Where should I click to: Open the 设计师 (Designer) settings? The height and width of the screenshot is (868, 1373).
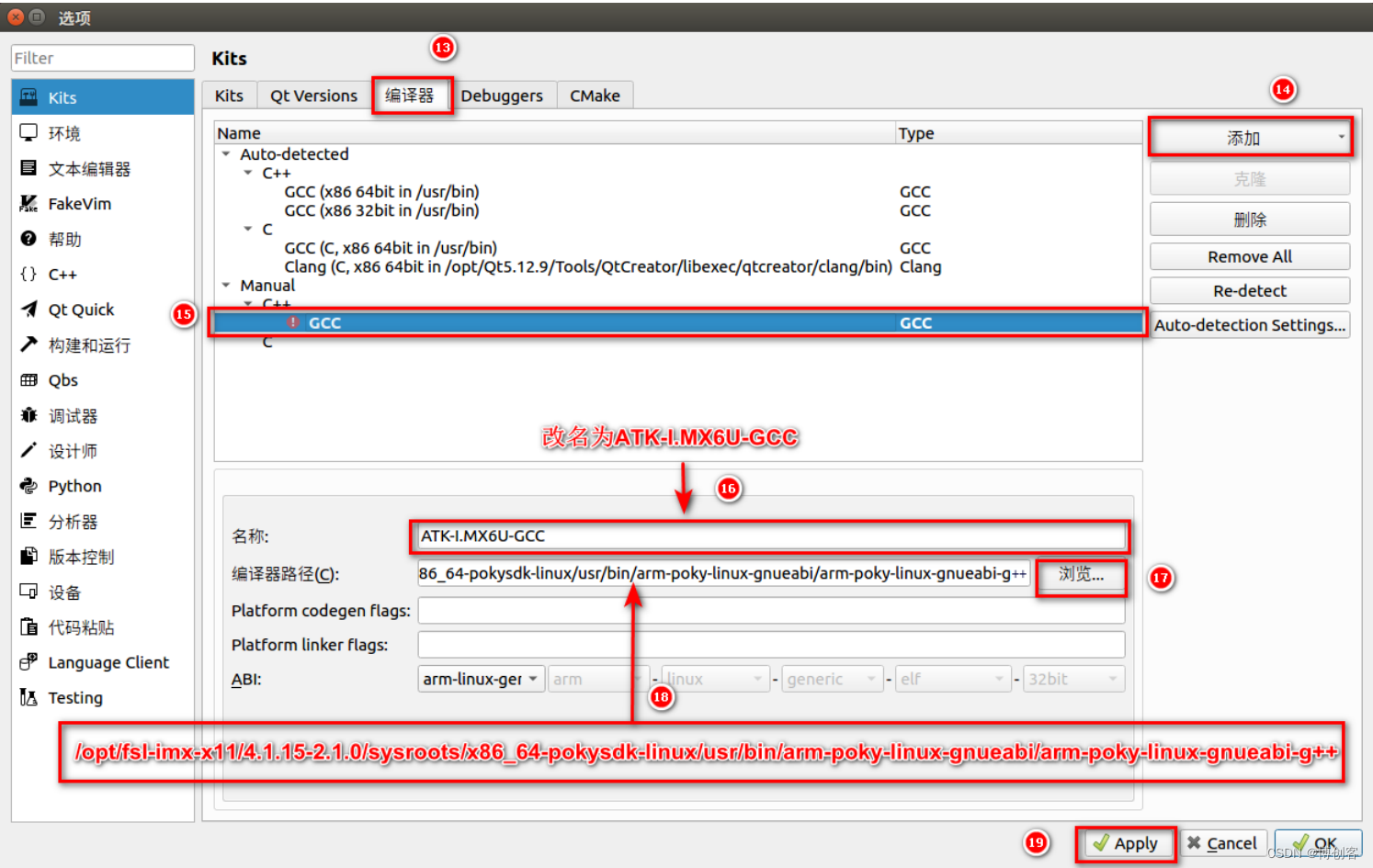tap(74, 450)
